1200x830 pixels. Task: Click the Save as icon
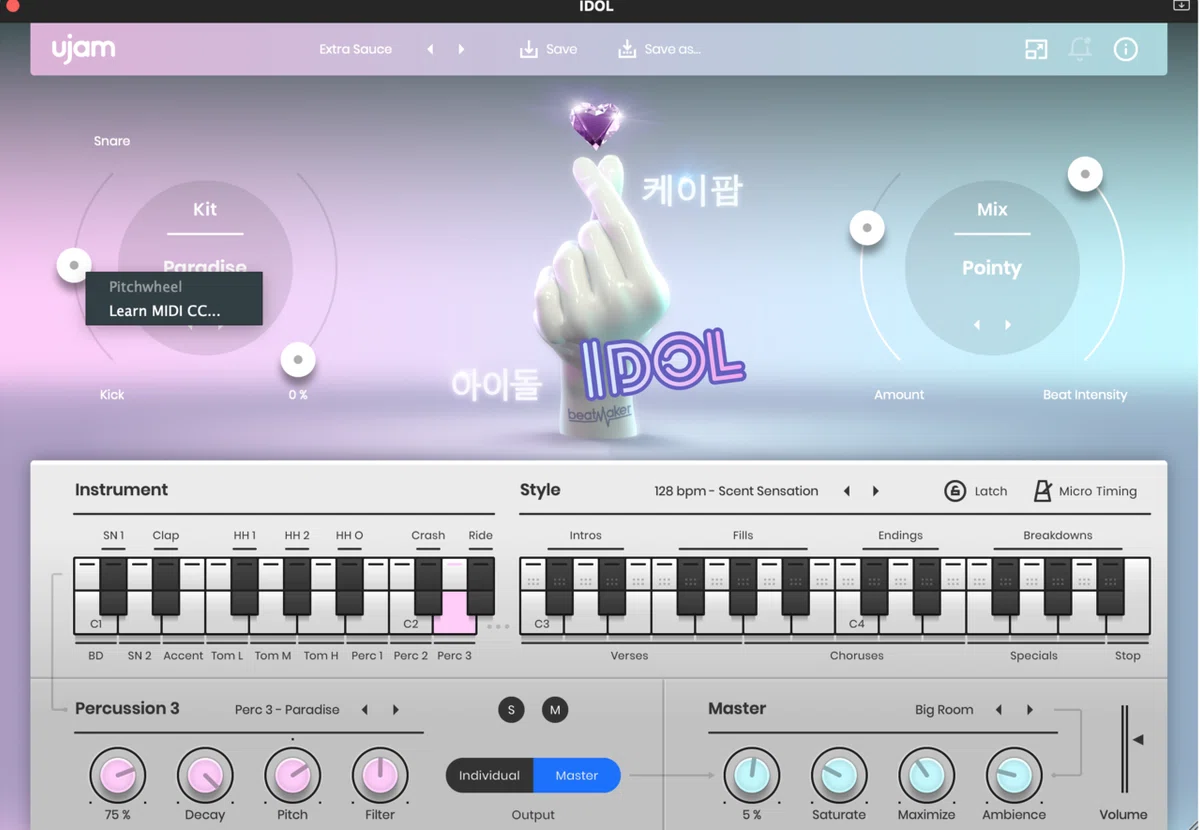coord(626,49)
